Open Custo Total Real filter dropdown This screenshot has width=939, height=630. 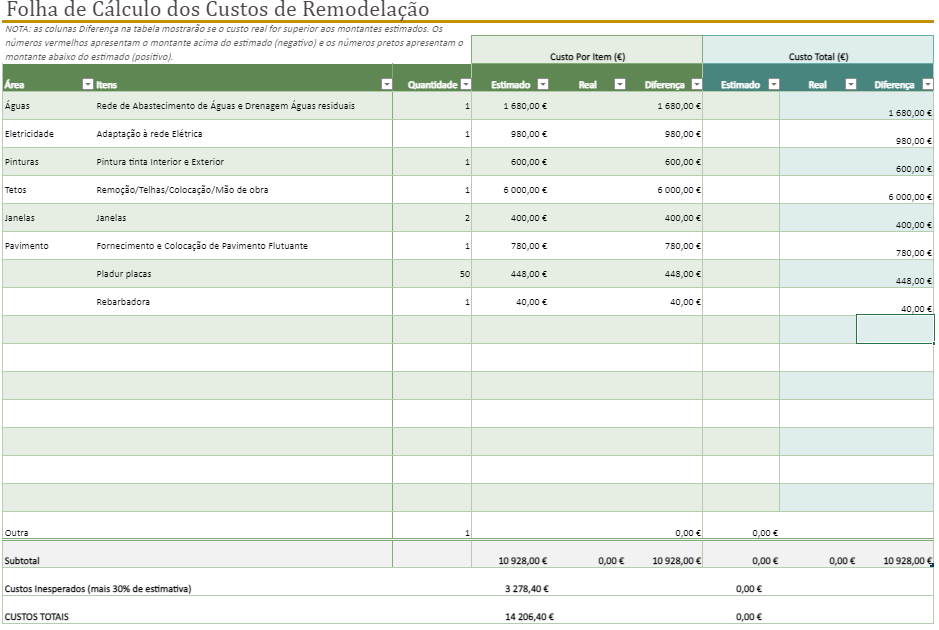[x=850, y=84]
